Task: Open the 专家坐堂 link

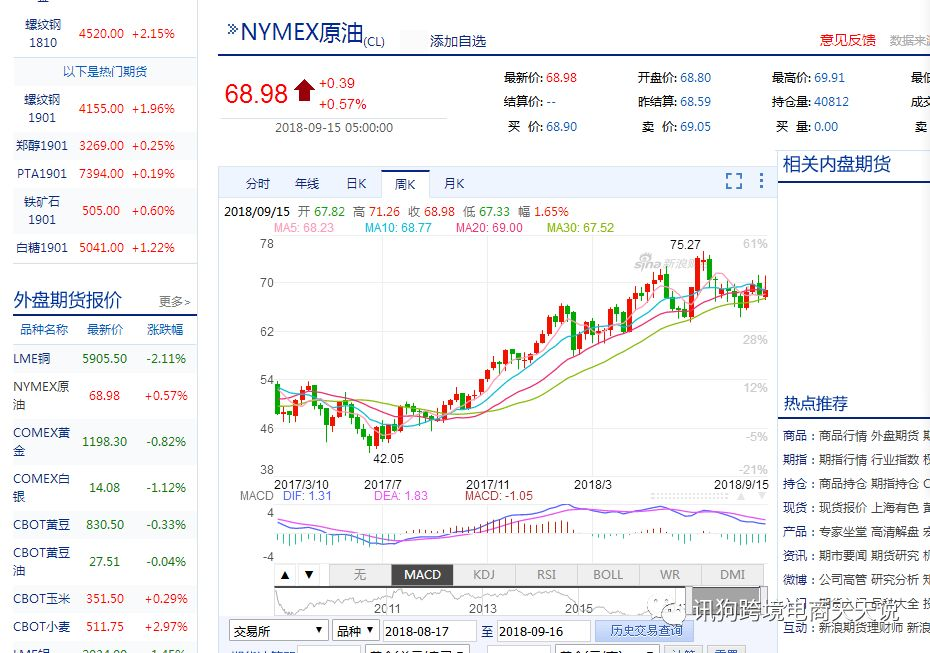Action: (x=843, y=532)
